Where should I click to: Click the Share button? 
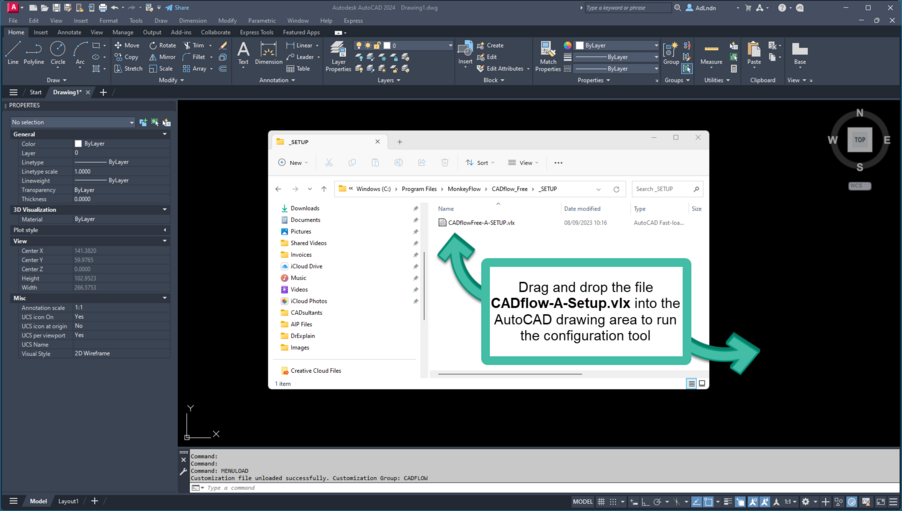(177, 7)
